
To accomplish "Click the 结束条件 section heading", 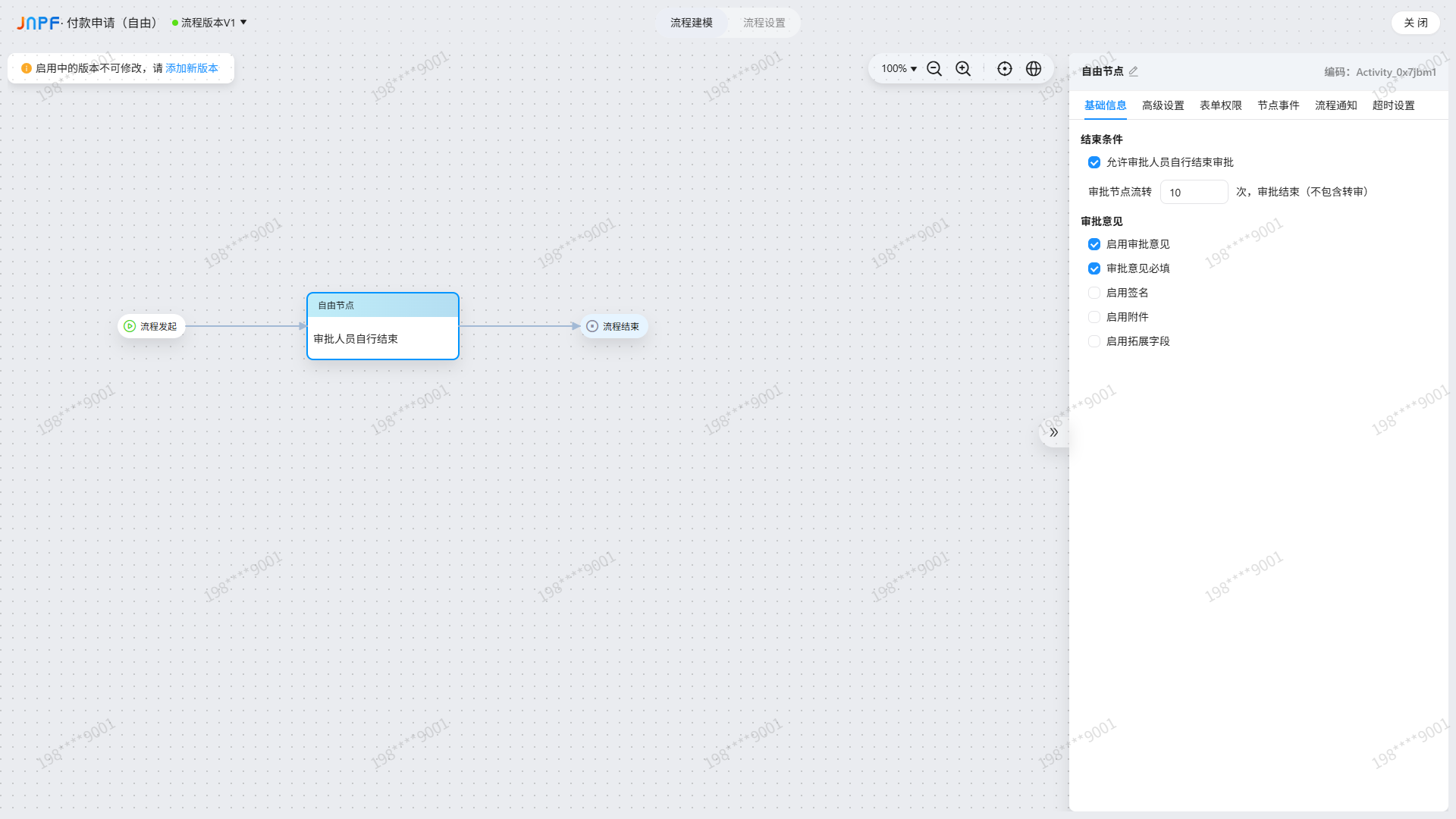I will click(1102, 140).
